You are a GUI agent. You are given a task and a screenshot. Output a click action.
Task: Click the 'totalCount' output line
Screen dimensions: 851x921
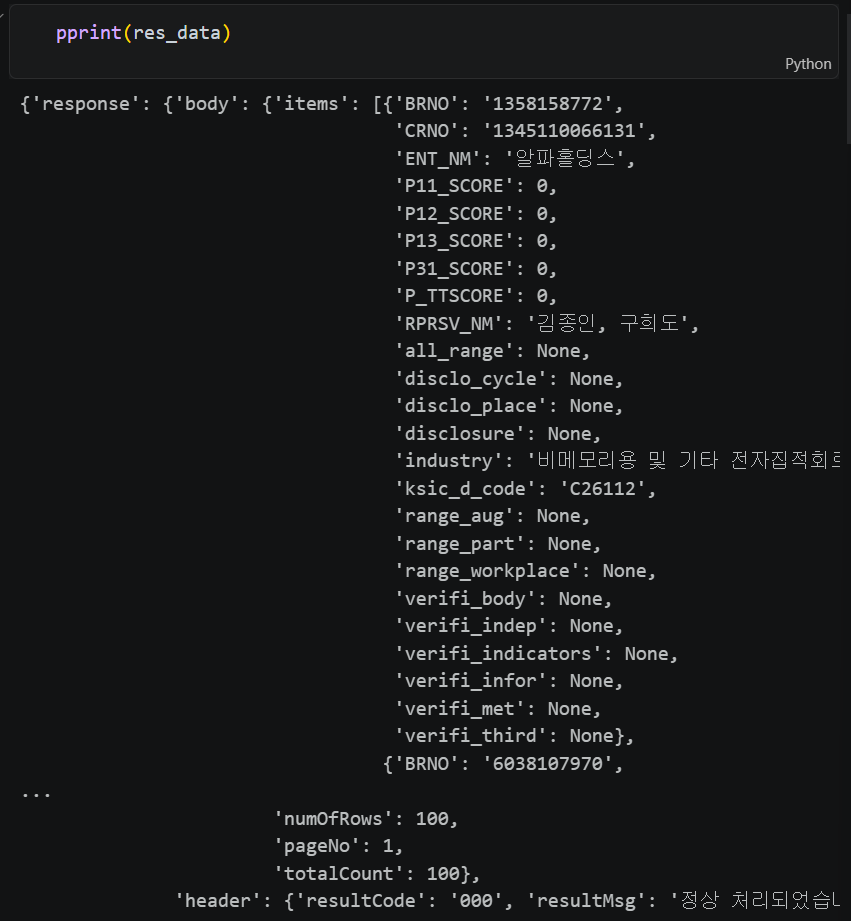point(376,874)
